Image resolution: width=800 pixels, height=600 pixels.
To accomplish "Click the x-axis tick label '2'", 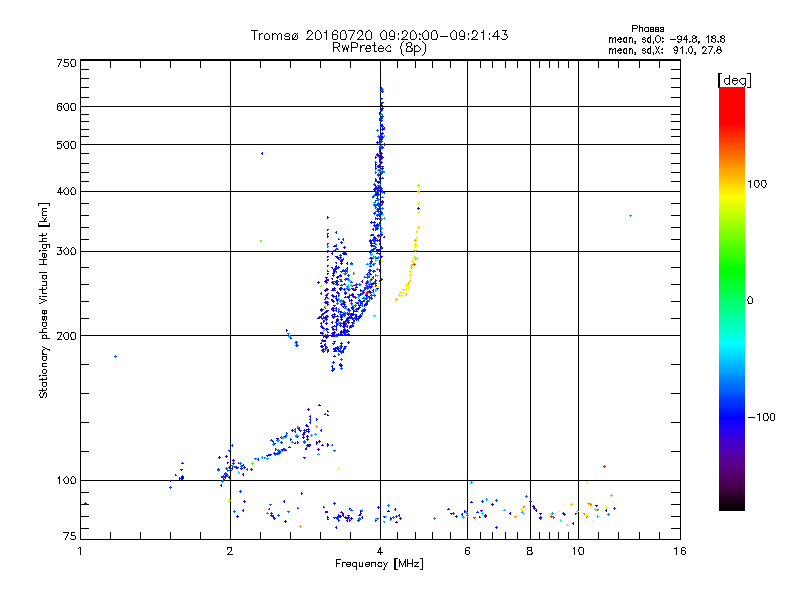I will (x=230, y=551).
